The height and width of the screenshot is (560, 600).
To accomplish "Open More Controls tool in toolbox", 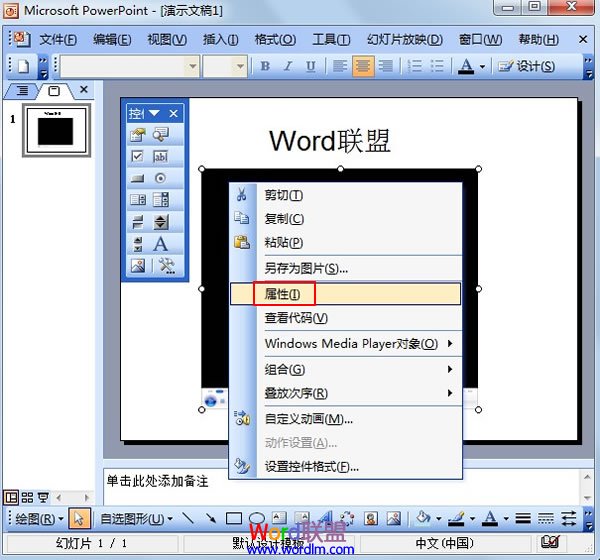I will [167, 266].
